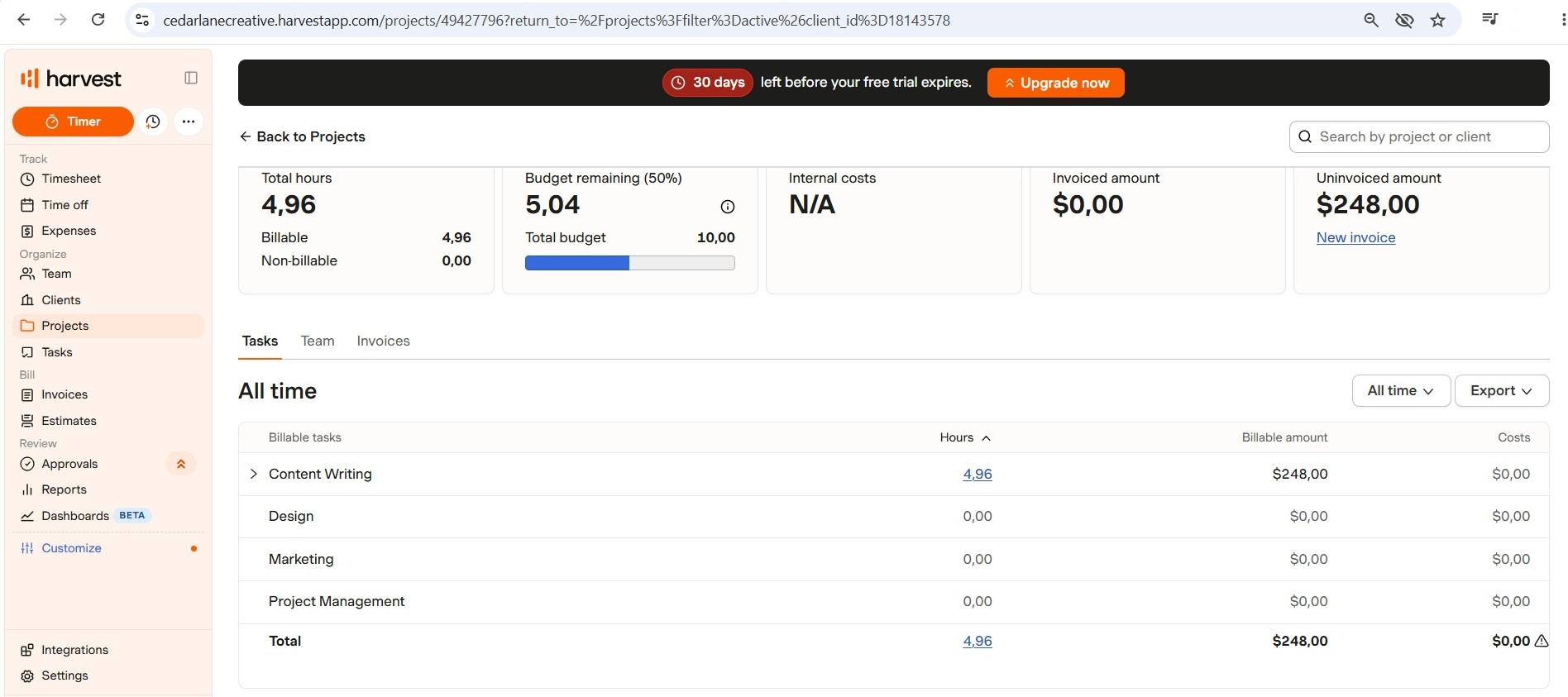Click the site information icon in address bar
Viewport: 1568px width, 697px height.
click(x=142, y=20)
